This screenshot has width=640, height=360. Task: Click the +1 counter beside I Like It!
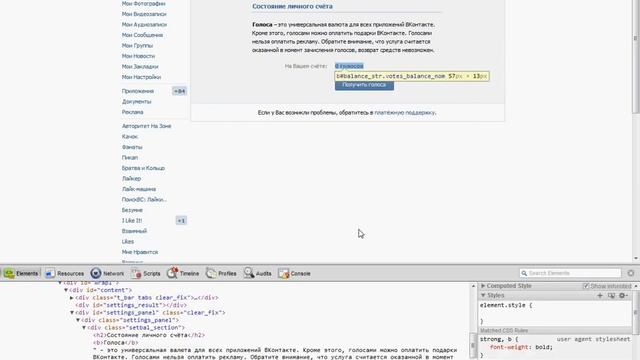[x=181, y=221]
